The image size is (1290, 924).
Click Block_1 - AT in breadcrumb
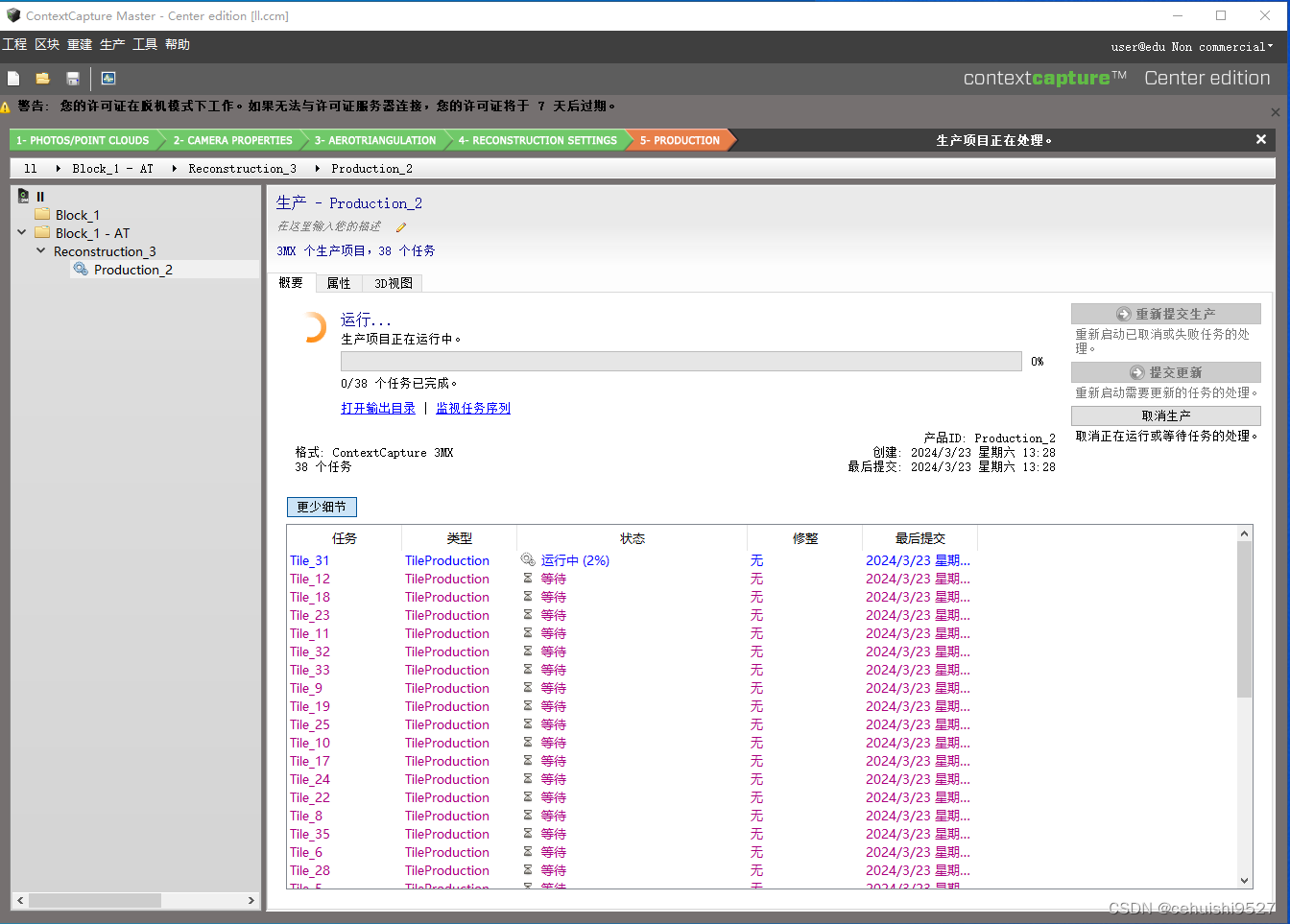pyautogui.click(x=112, y=169)
